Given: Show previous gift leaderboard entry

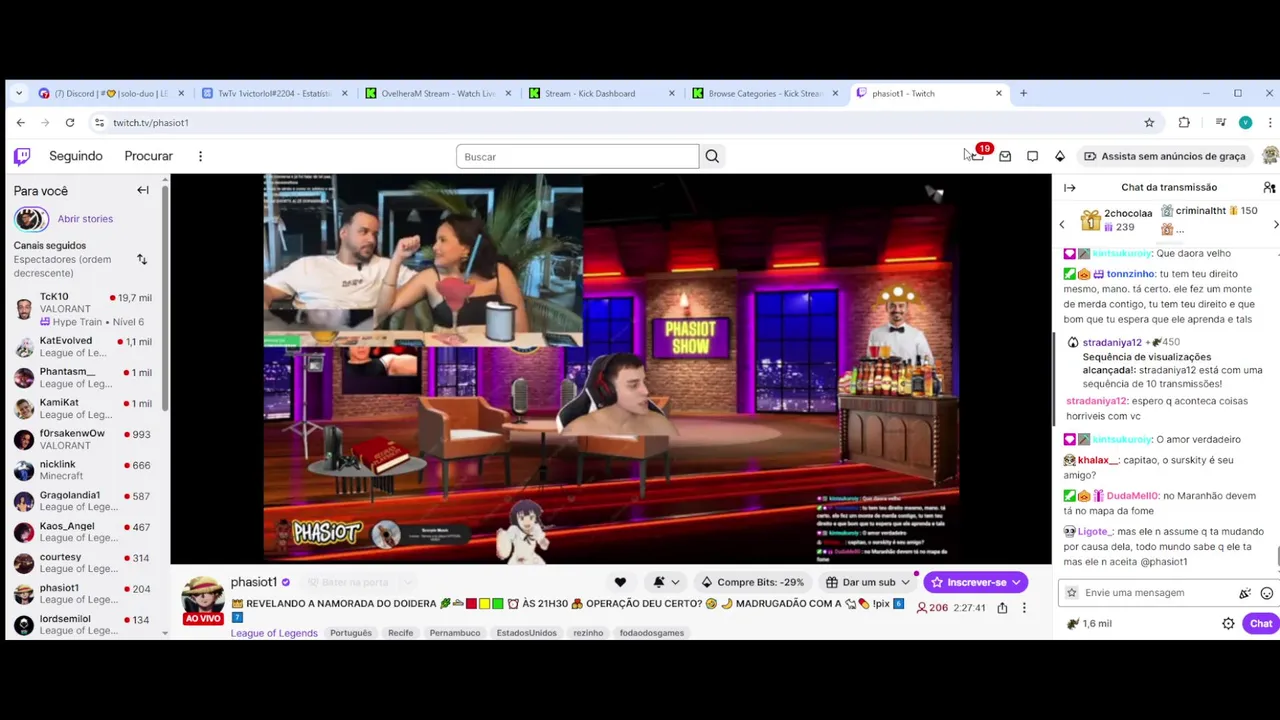Looking at the screenshot, I should (x=1062, y=224).
